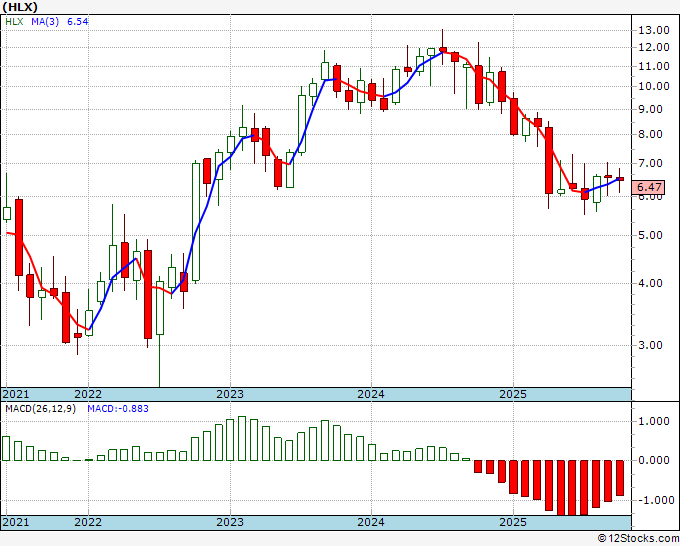Click the 1.000 MACD axis label
The image size is (680, 546).
pos(654,421)
